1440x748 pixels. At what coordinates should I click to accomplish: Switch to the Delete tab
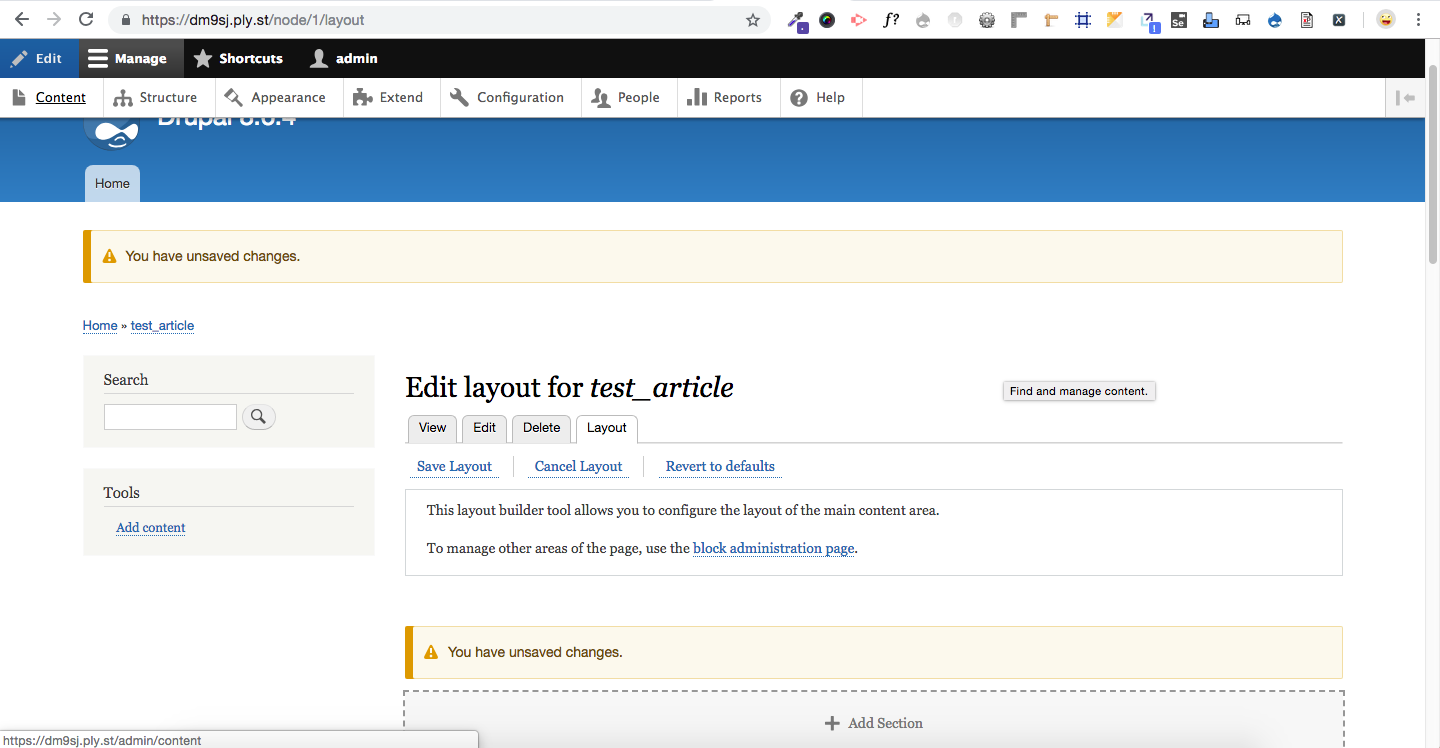point(541,428)
